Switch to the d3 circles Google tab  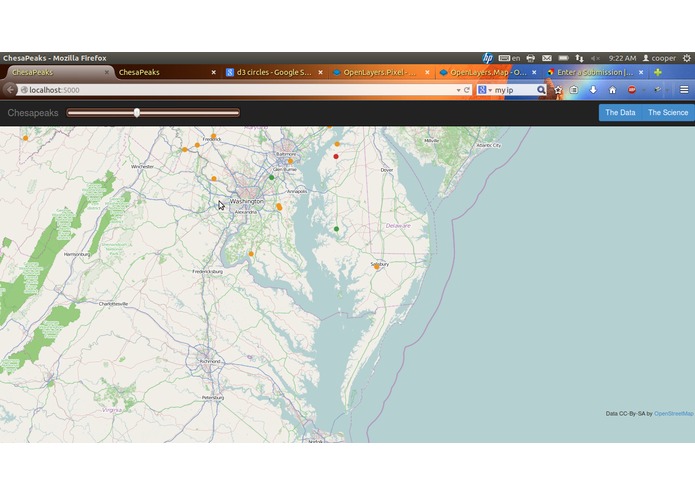(x=274, y=72)
